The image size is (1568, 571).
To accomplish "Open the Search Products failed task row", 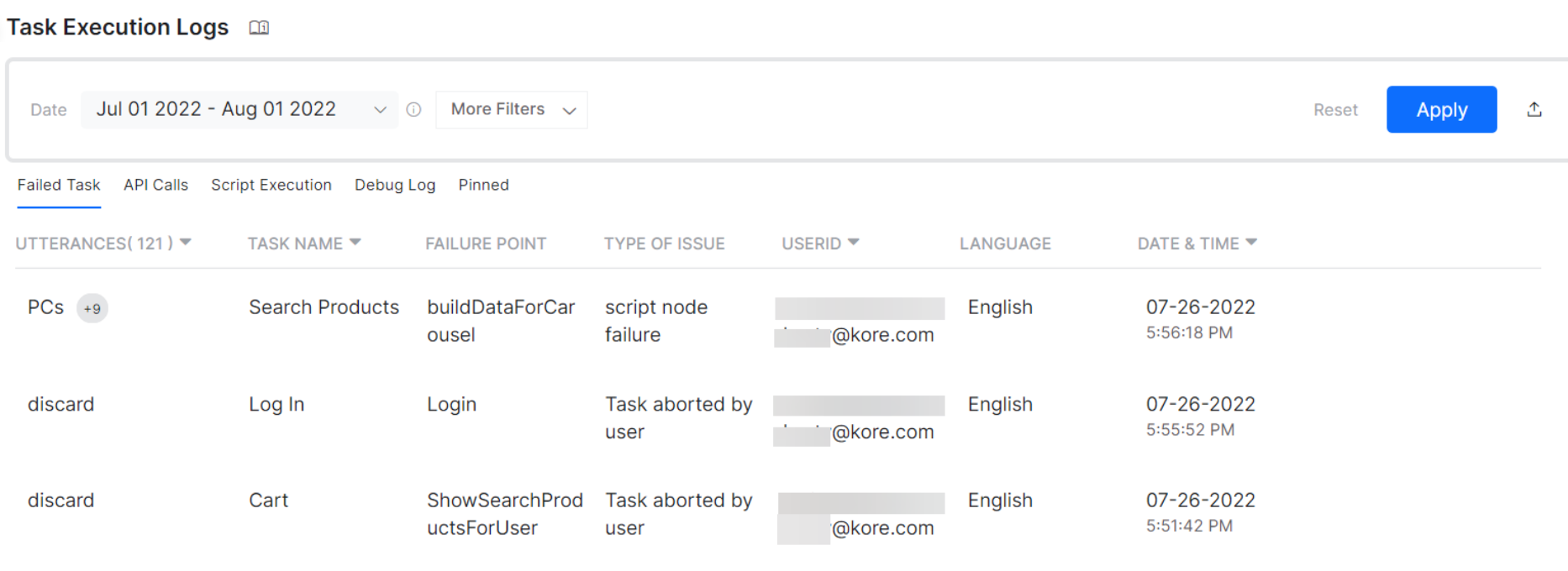I will point(324,308).
